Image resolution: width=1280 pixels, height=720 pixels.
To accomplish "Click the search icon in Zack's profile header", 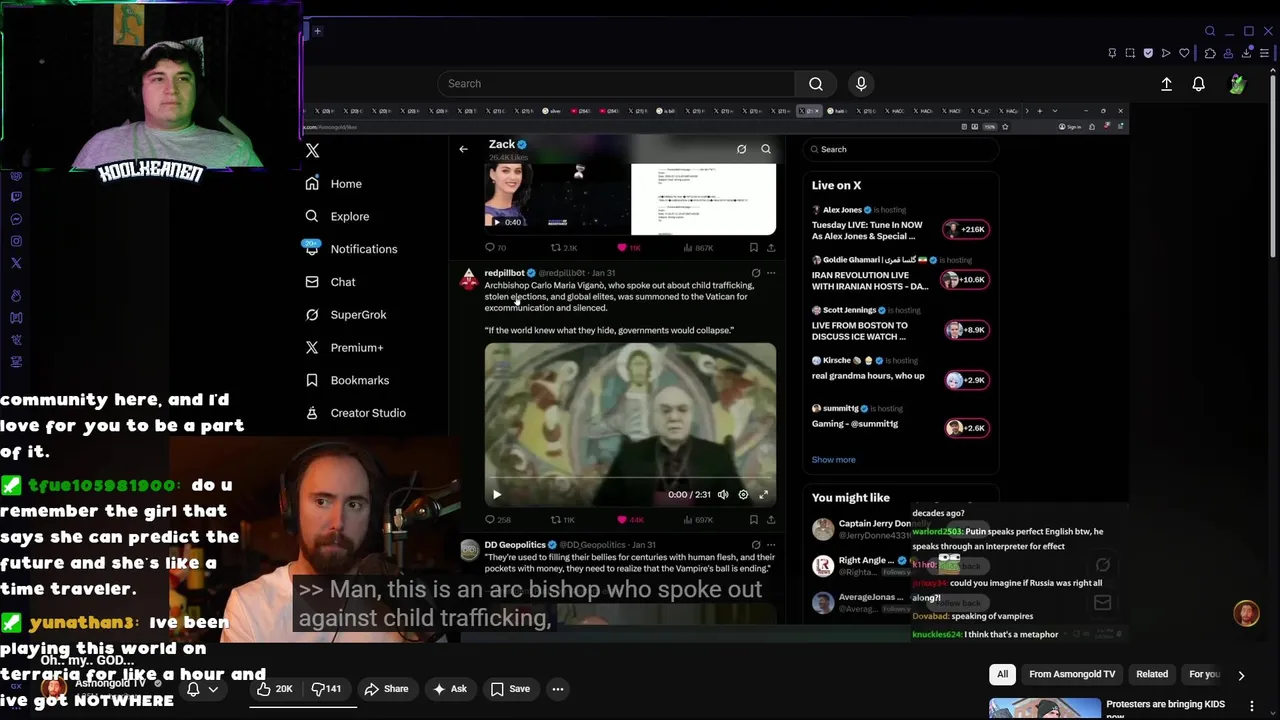I will (x=766, y=149).
